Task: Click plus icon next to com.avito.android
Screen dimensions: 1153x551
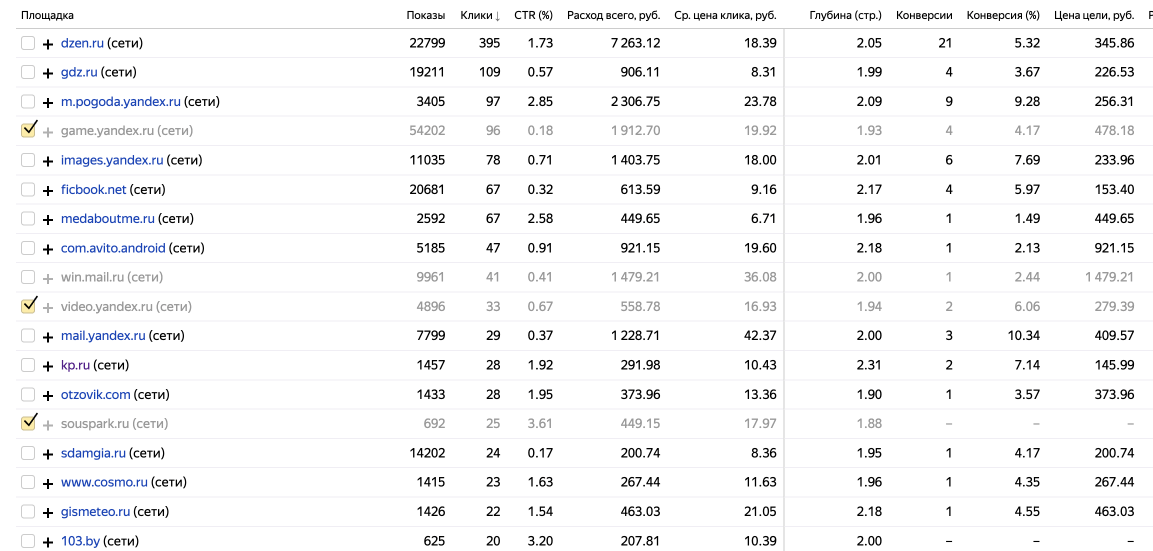Action: pyautogui.click(x=48, y=249)
